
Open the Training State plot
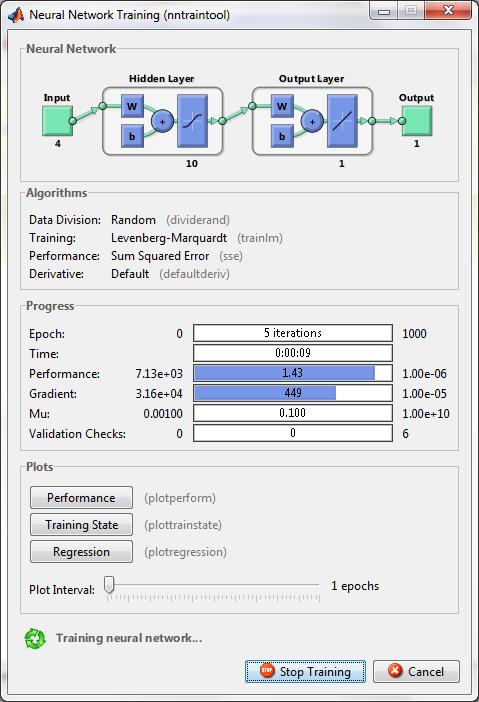pyautogui.click(x=81, y=525)
